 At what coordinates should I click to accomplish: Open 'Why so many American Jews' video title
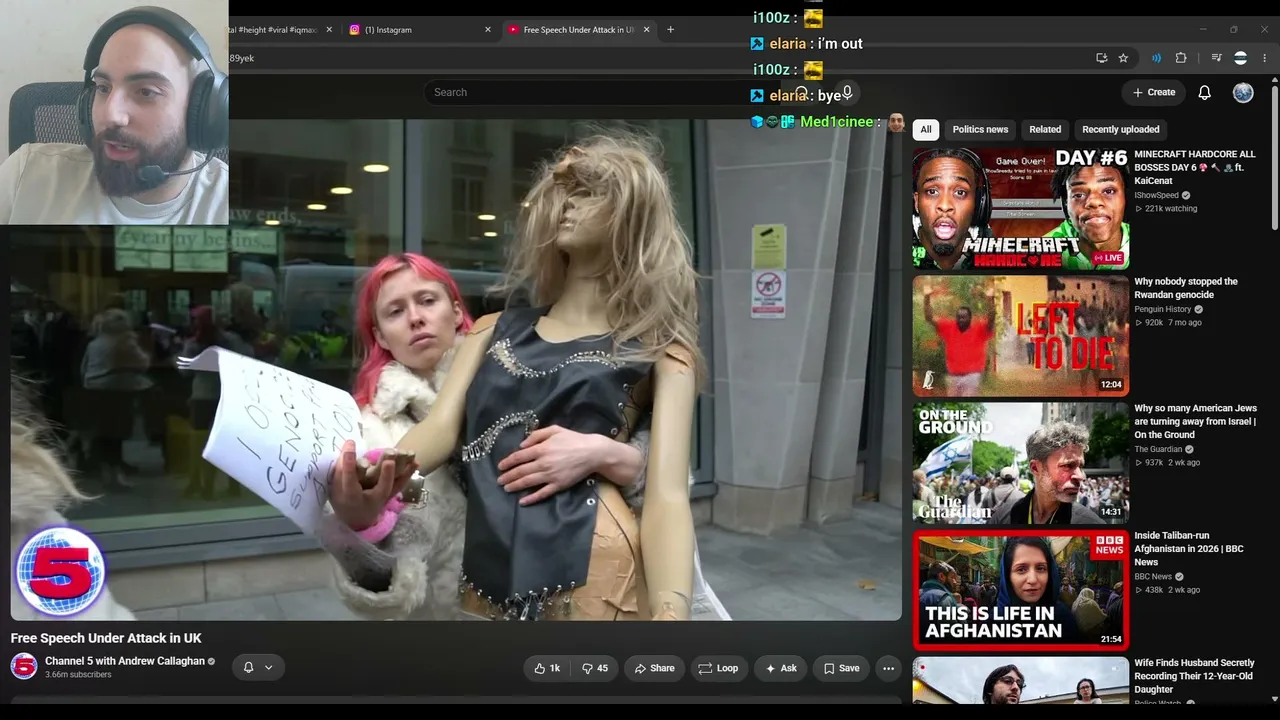pyautogui.click(x=1195, y=421)
